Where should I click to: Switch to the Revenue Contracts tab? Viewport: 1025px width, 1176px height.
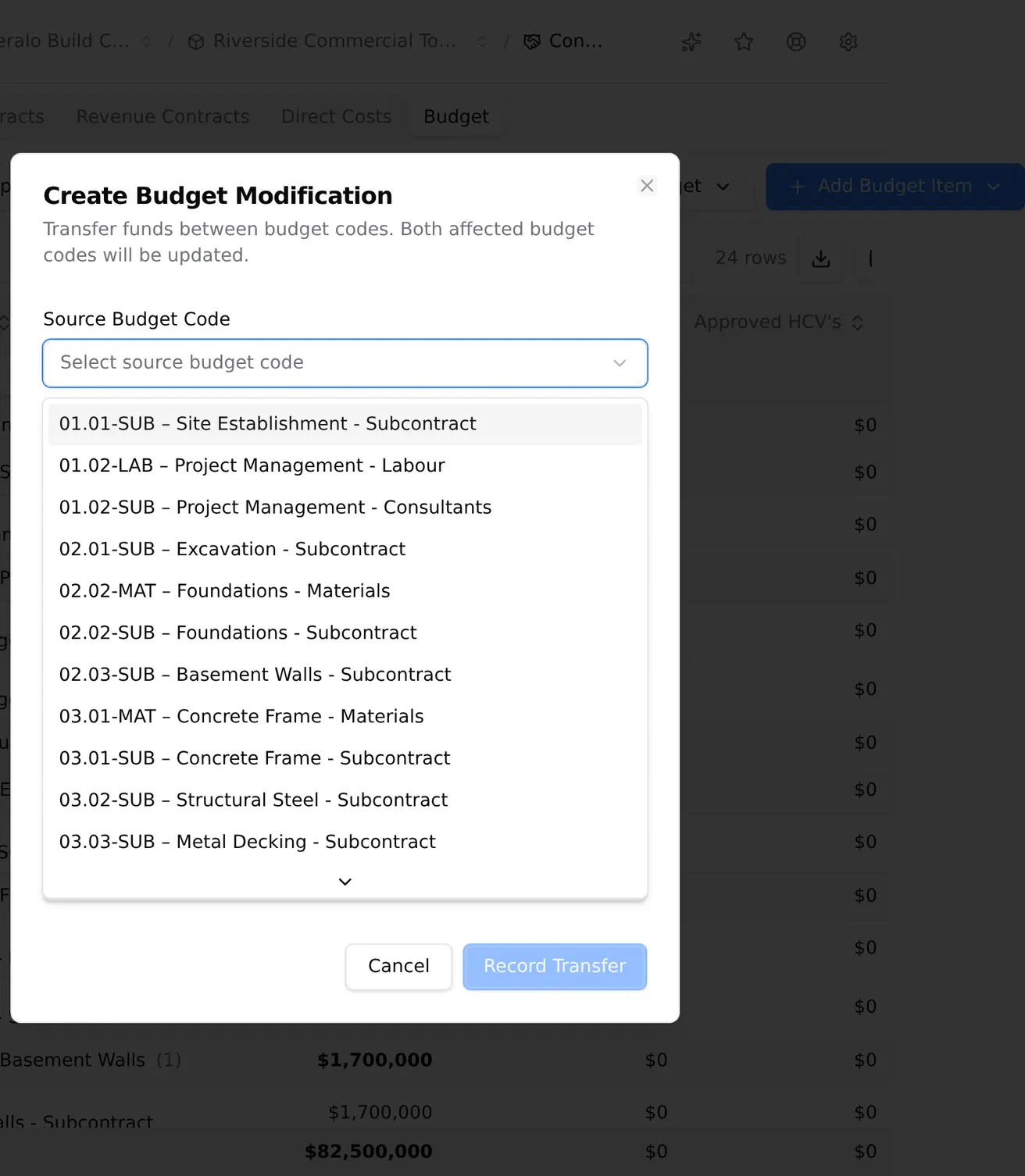click(x=162, y=116)
